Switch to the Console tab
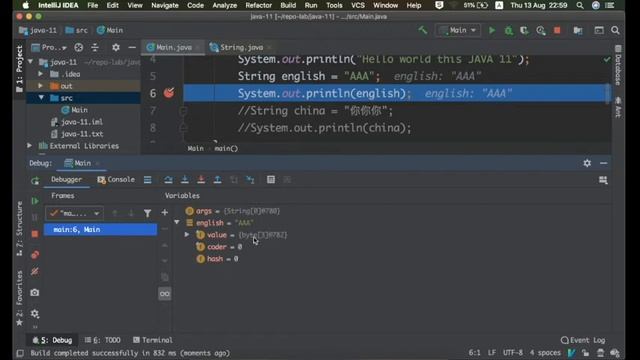The height and width of the screenshot is (360, 640). pos(116,180)
